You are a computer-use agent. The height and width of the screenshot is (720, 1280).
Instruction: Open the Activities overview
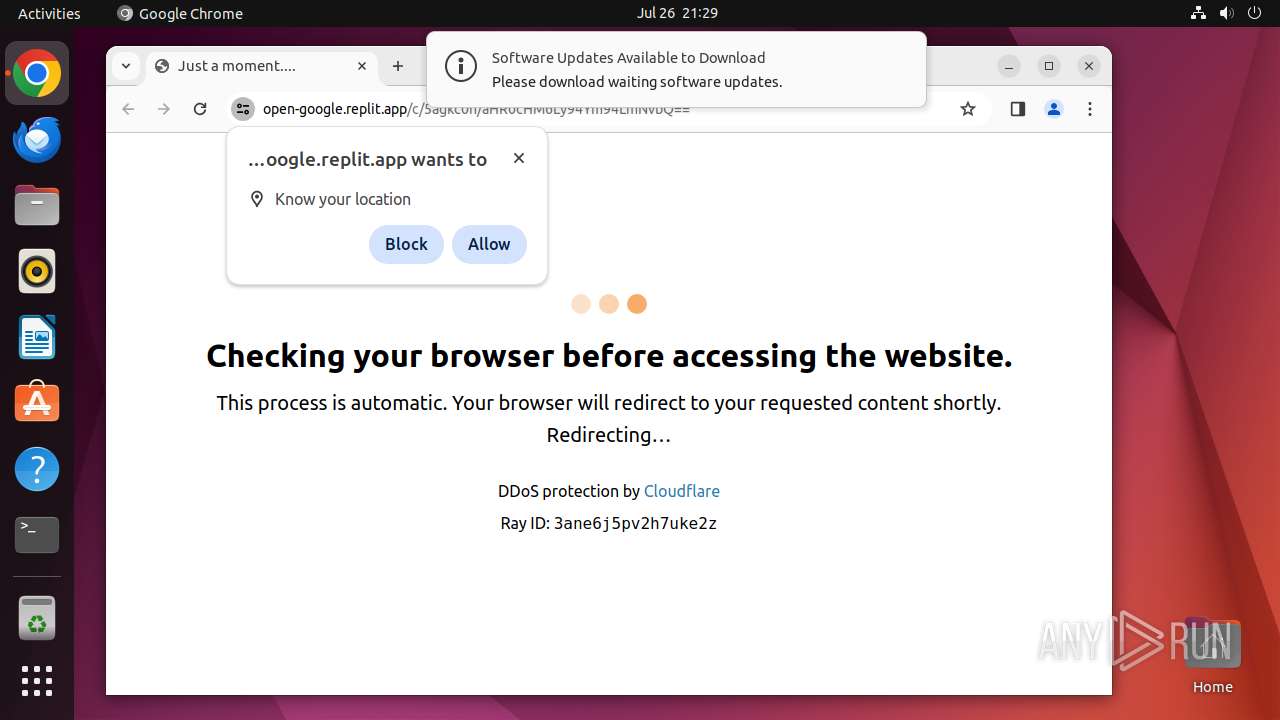pyautogui.click(x=49, y=13)
